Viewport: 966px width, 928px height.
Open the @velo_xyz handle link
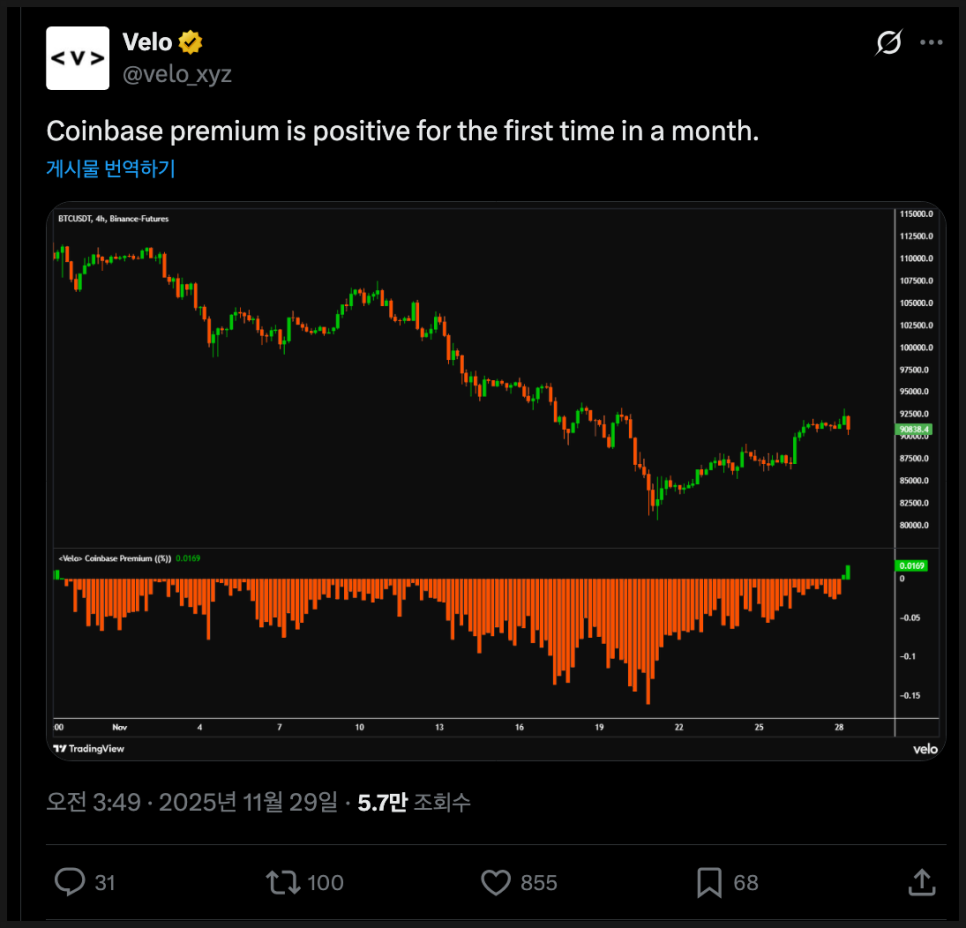[x=177, y=74]
